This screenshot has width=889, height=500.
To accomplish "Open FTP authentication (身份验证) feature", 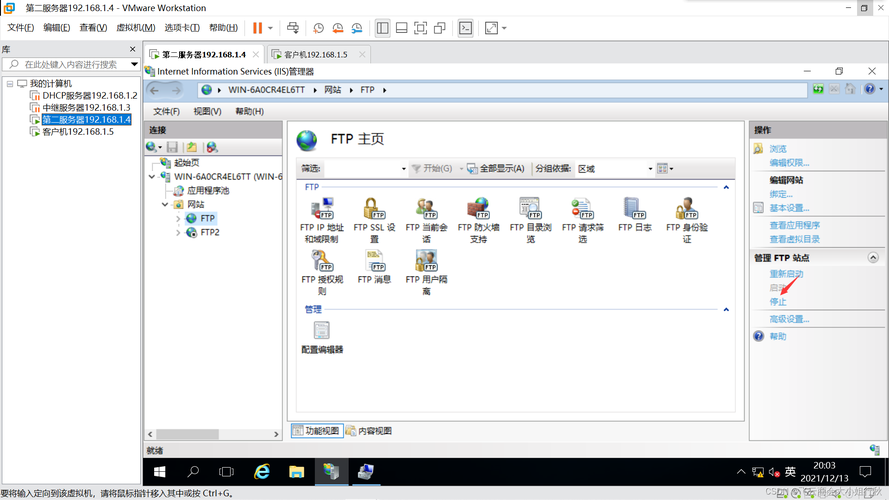I will [687, 221].
